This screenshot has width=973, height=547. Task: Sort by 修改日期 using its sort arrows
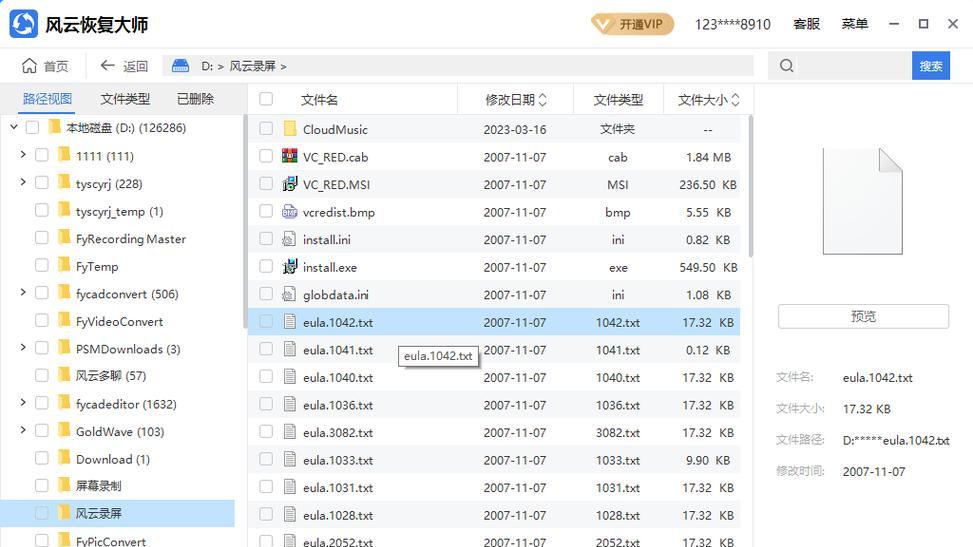[543, 99]
